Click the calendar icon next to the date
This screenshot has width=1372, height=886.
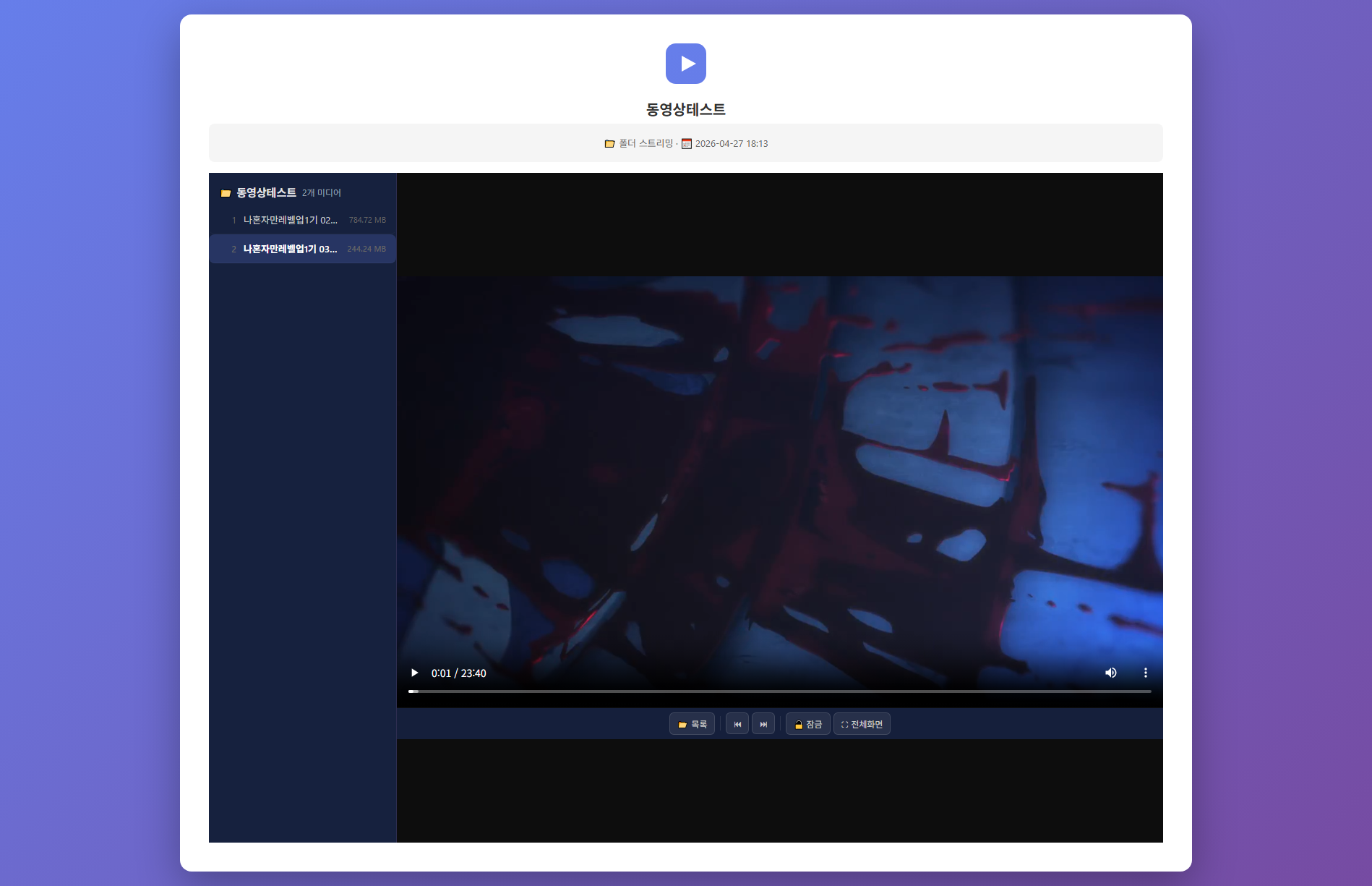[x=687, y=144]
